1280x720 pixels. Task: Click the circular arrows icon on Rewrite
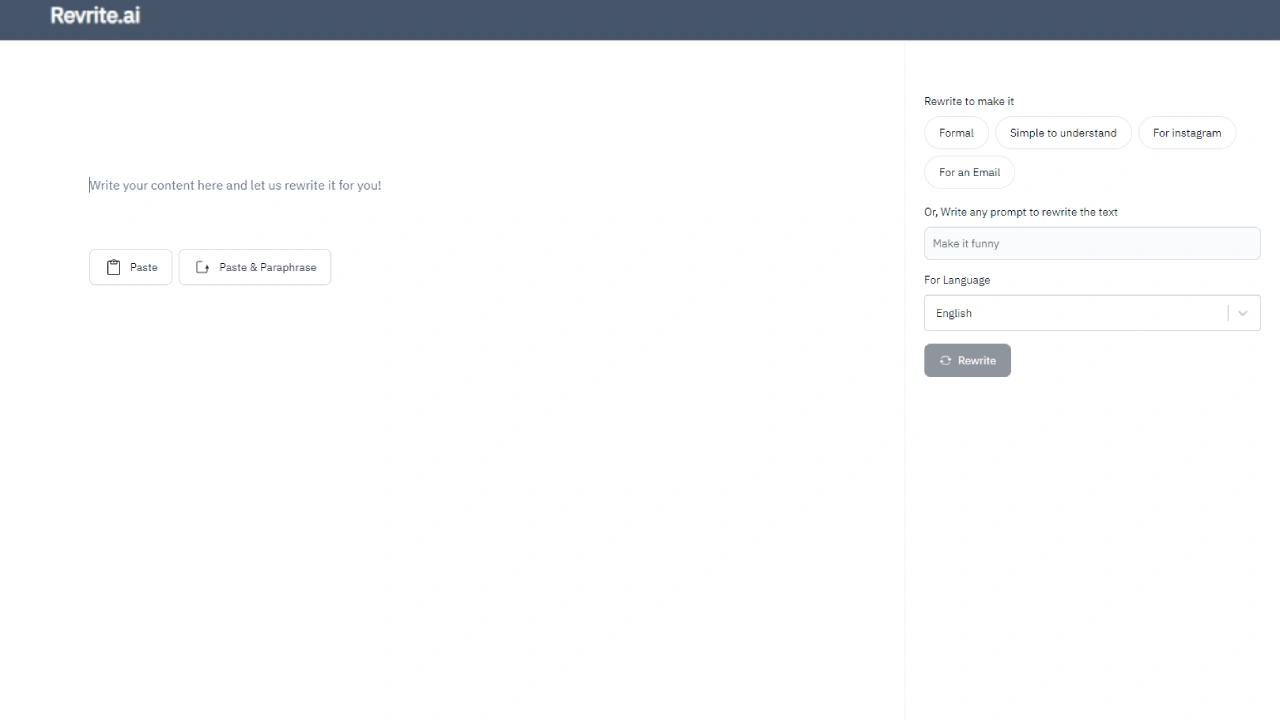945,360
